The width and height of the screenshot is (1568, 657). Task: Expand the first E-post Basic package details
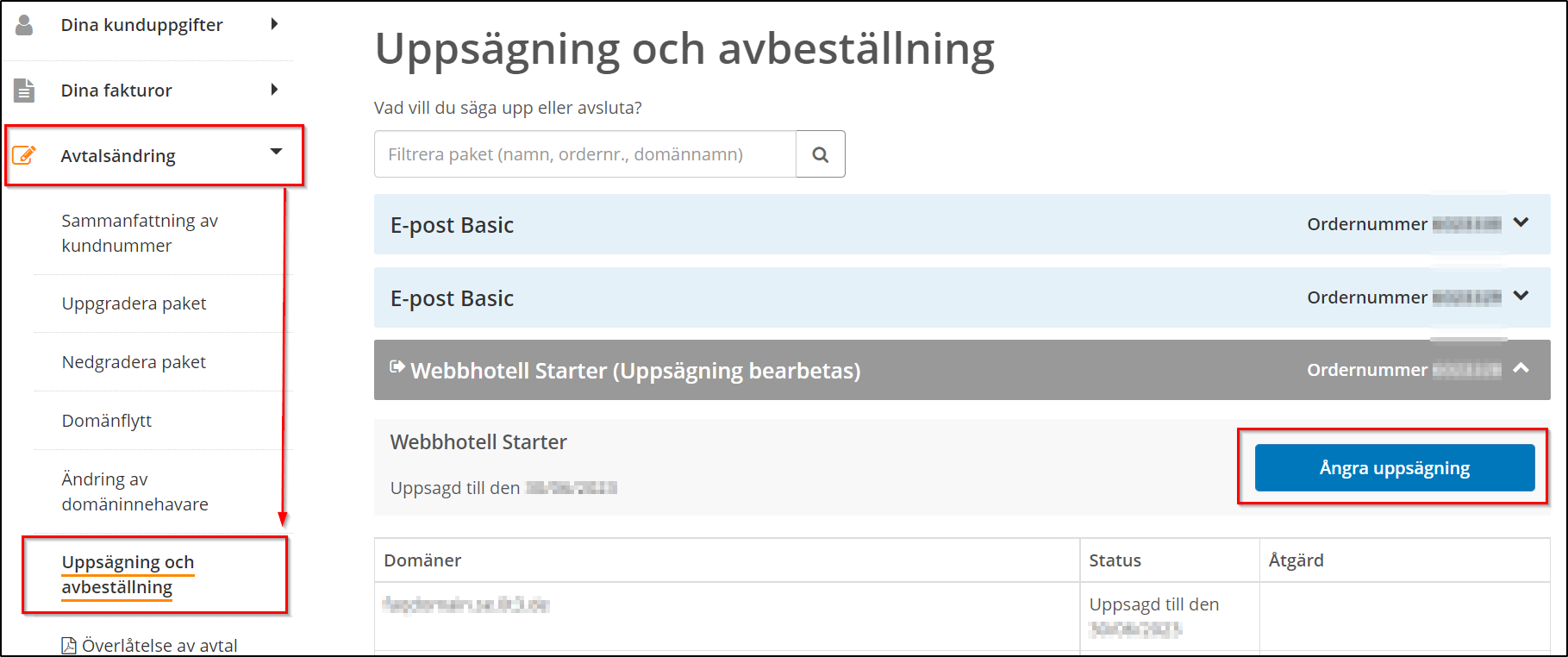1521,222
